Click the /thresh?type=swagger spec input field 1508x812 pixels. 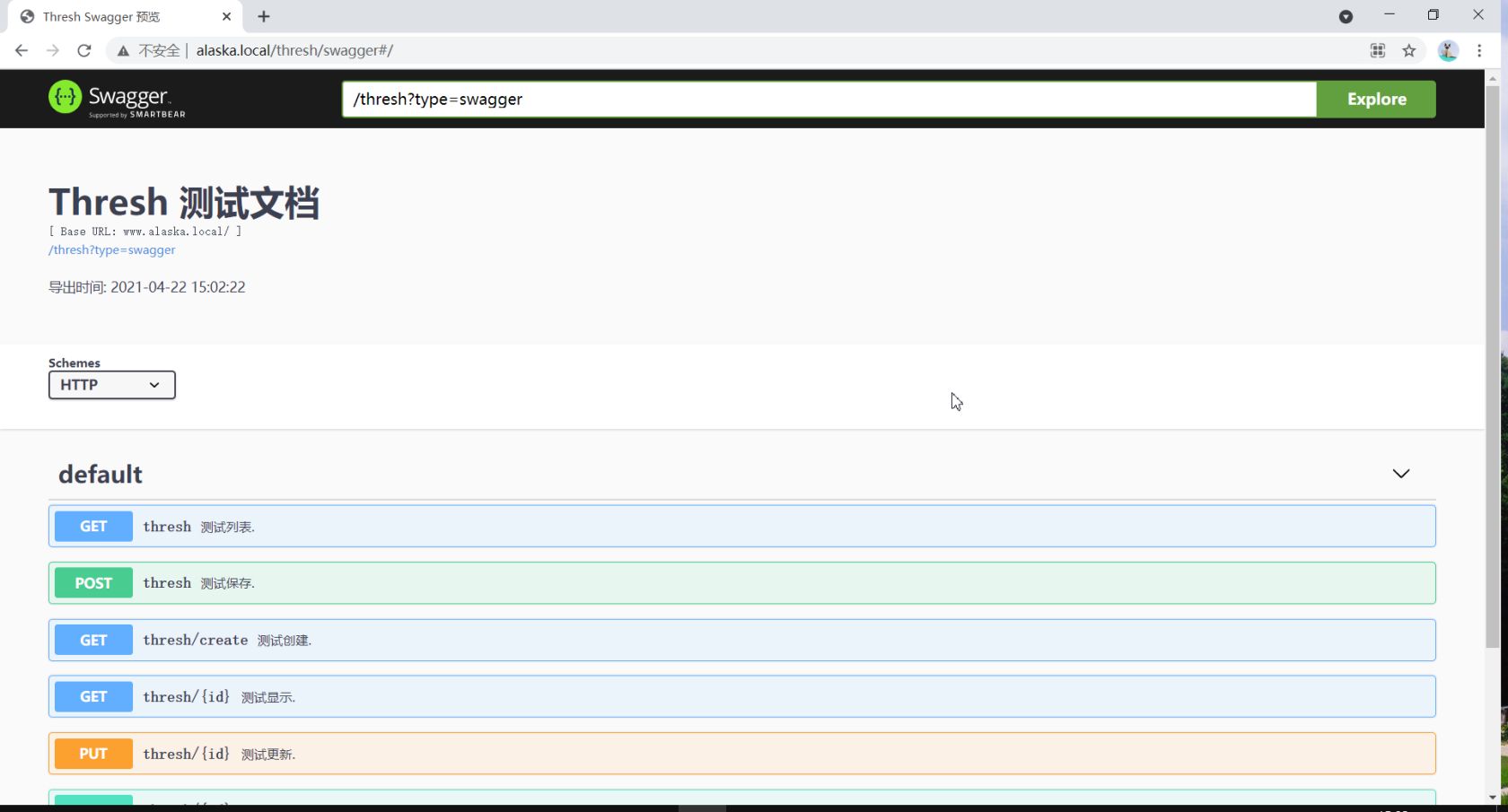(x=829, y=99)
